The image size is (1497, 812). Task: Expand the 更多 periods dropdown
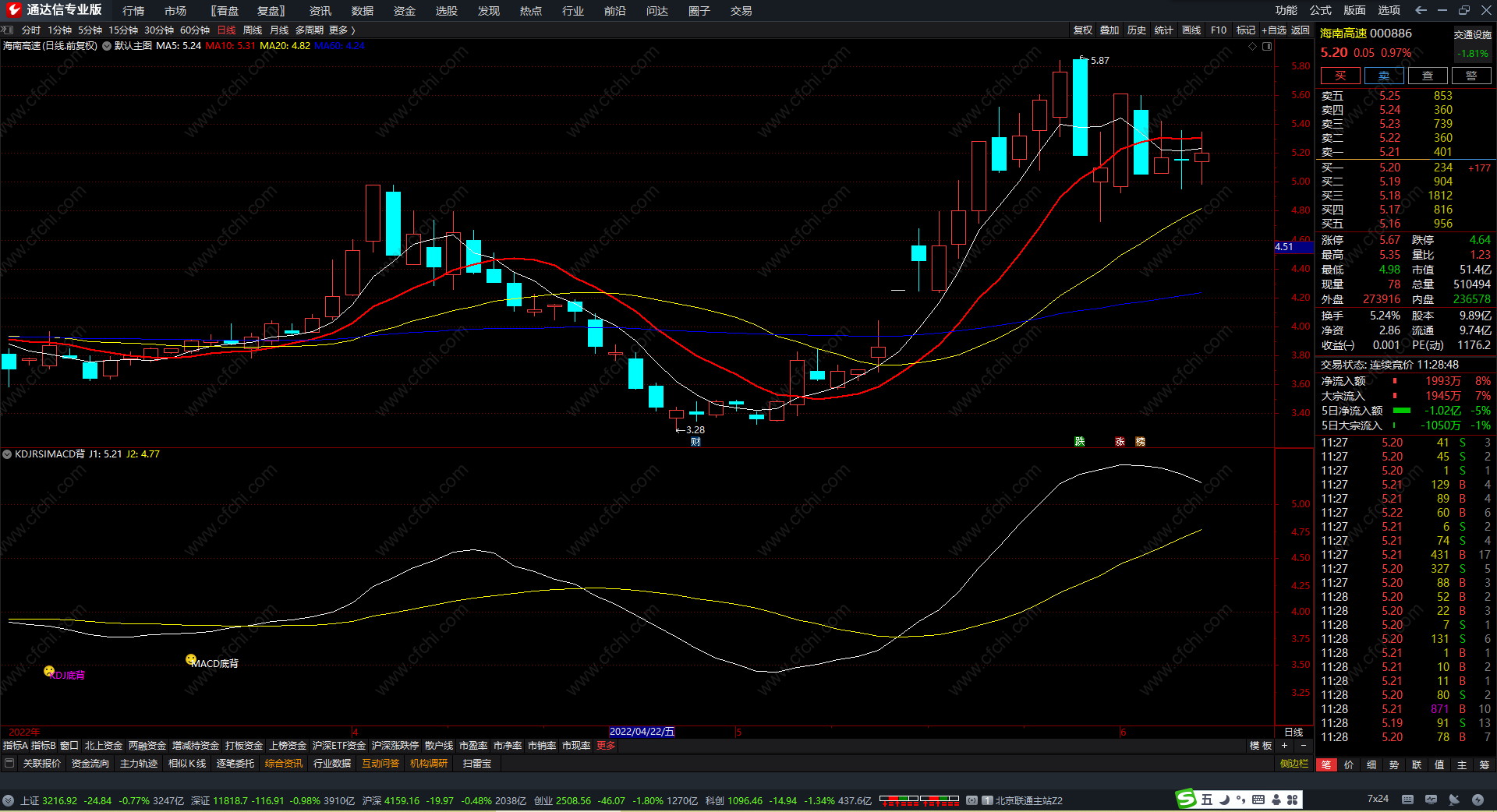point(342,30)
